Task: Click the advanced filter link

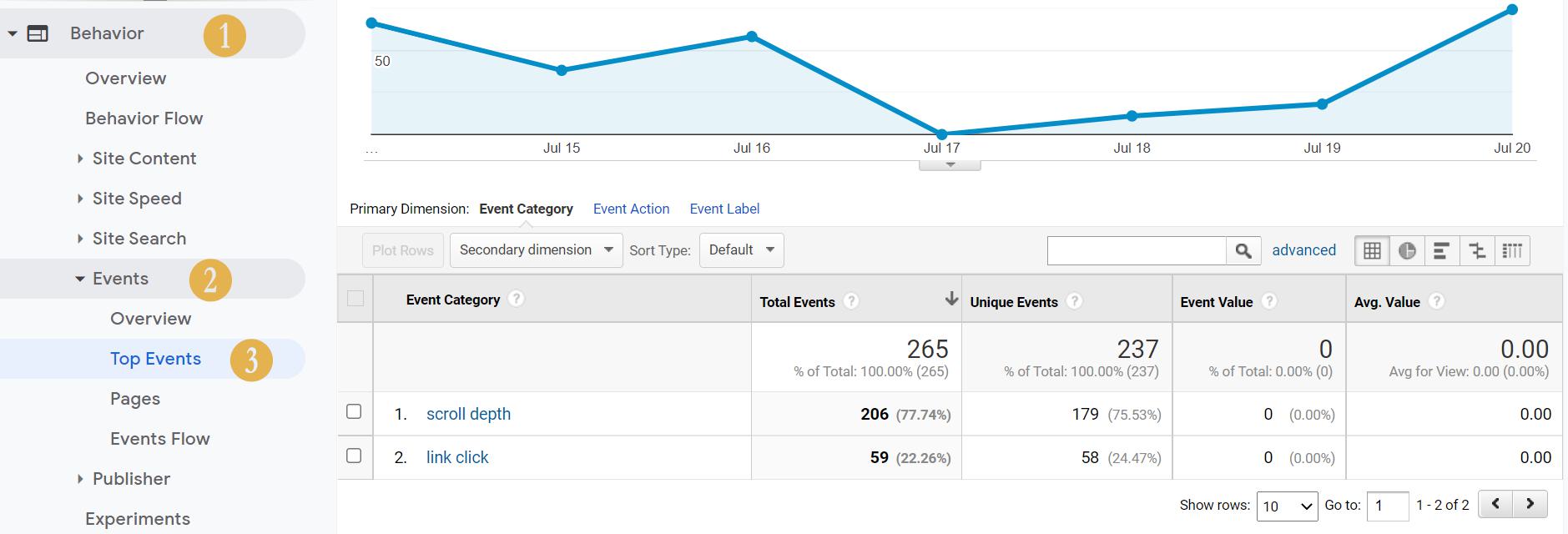Action: point(1303,250)
